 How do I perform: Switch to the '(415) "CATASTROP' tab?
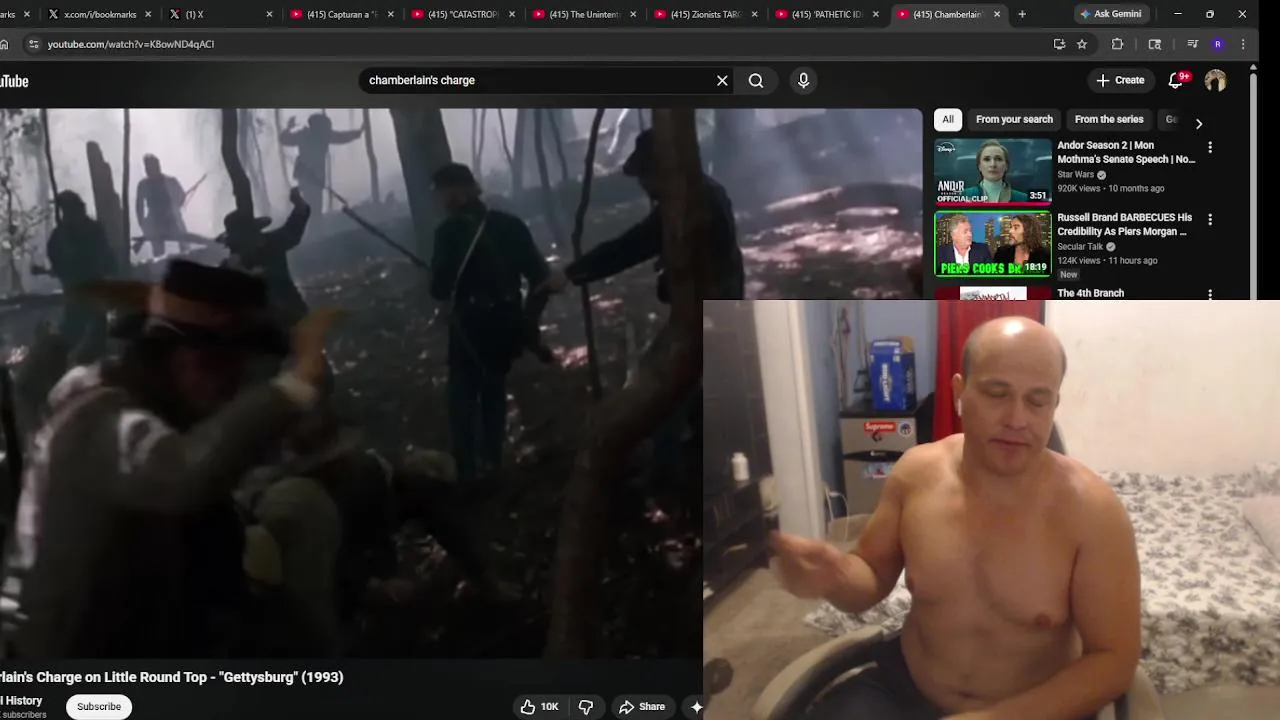click(463, 14)
